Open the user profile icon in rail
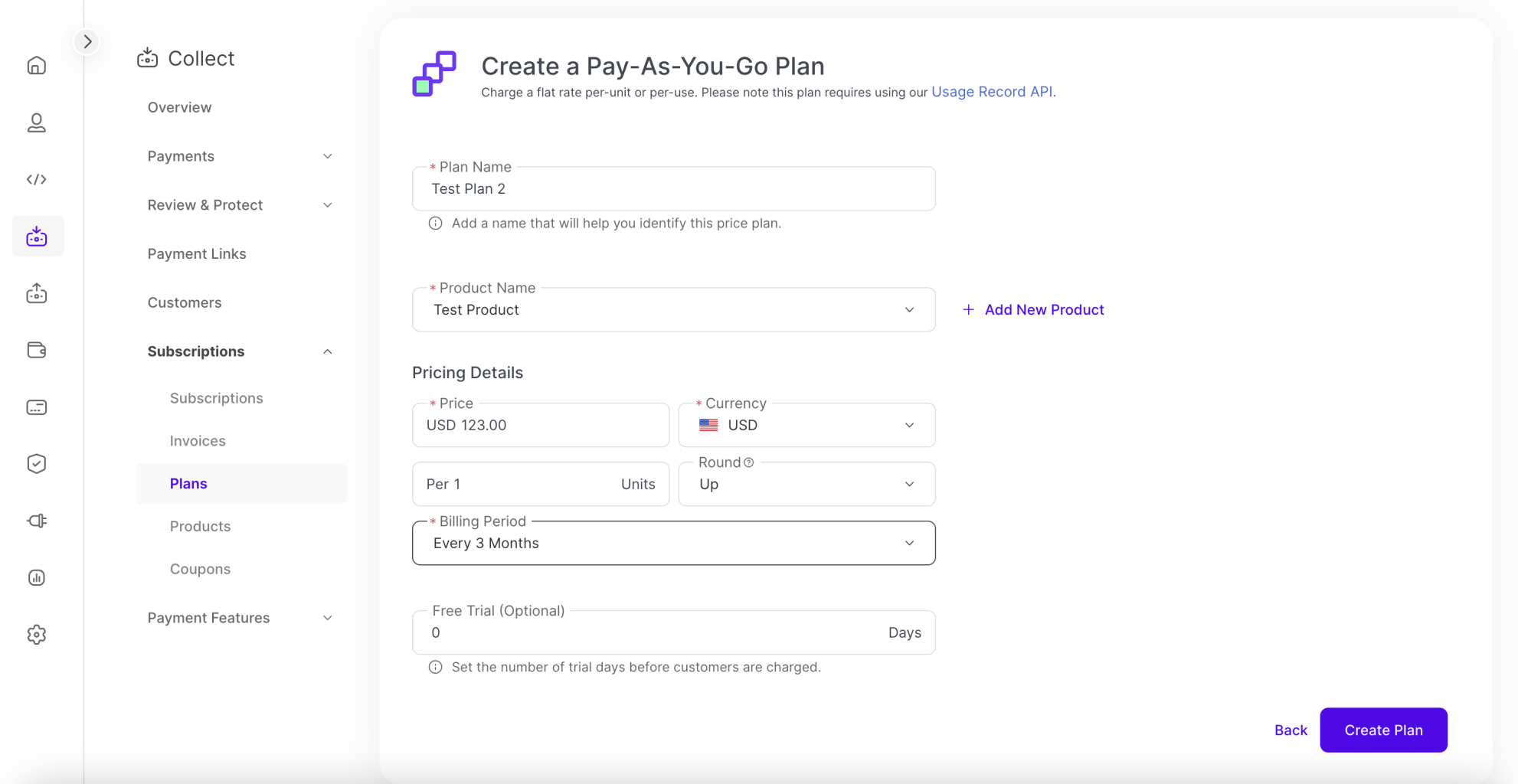Image resolution: width=1518 pixels, height=784 pixels. tap(37, 122)
